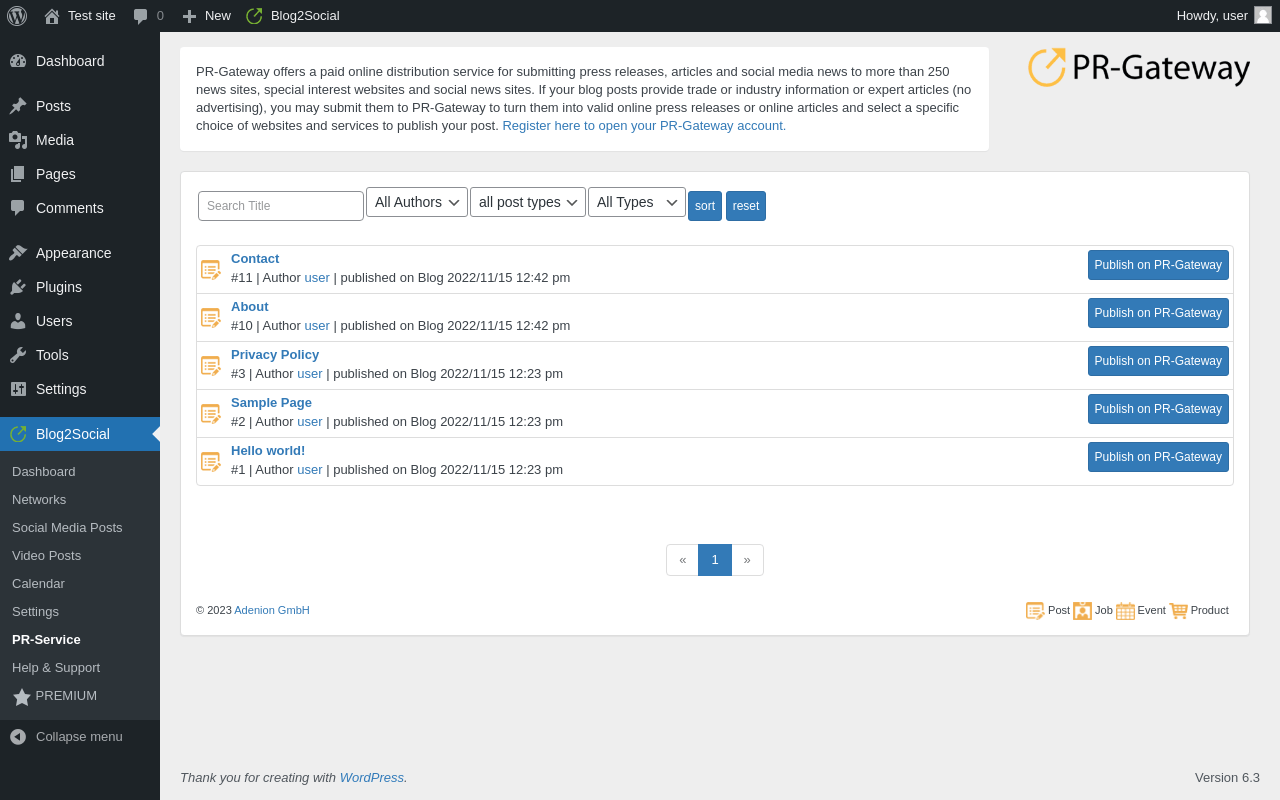Image resolution: width=1280 pixels, height=800 pixels.
Task: Click the WordPress logo icon
Action: click(x=17, y=16)
